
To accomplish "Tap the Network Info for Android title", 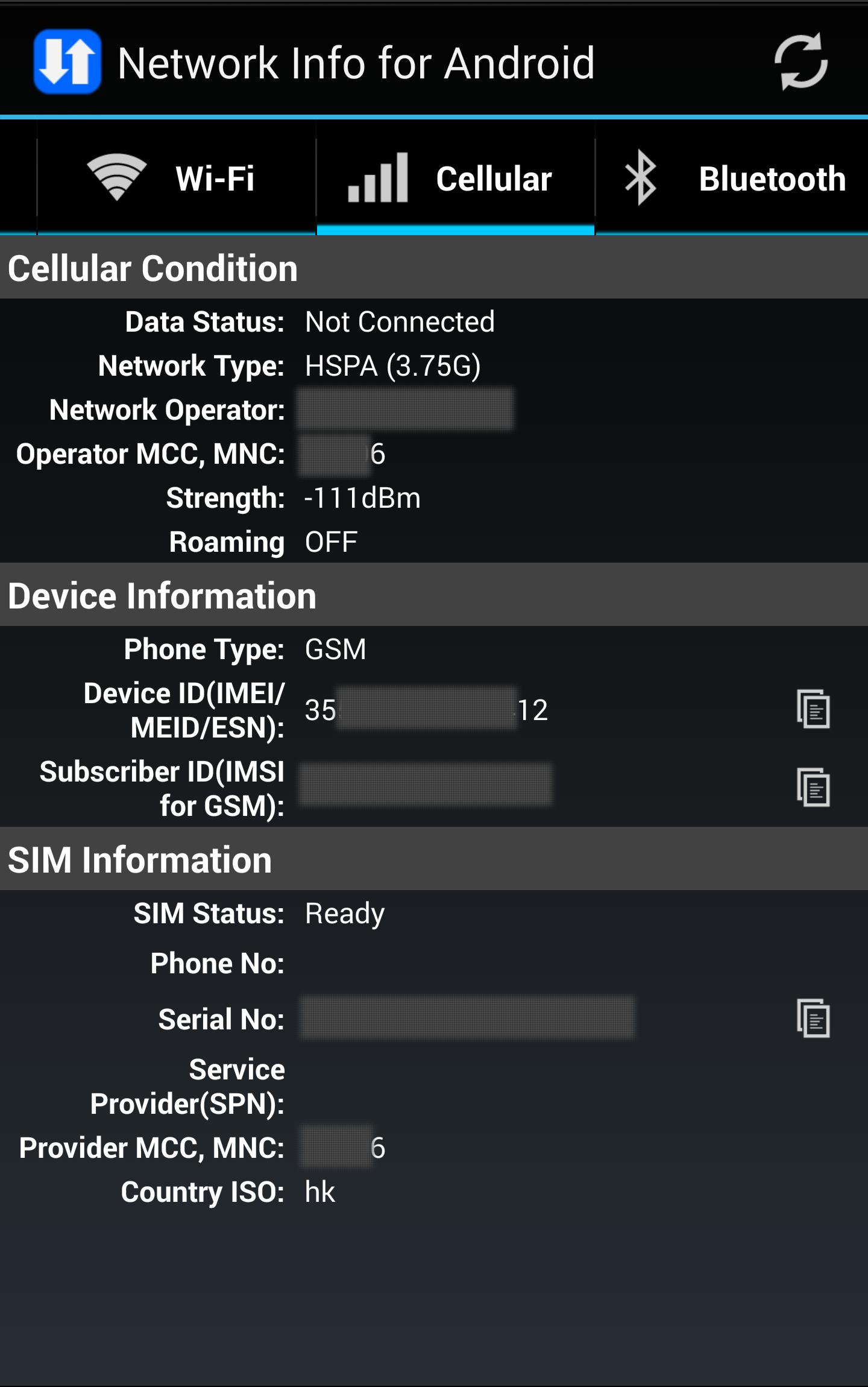I will 356,63.
